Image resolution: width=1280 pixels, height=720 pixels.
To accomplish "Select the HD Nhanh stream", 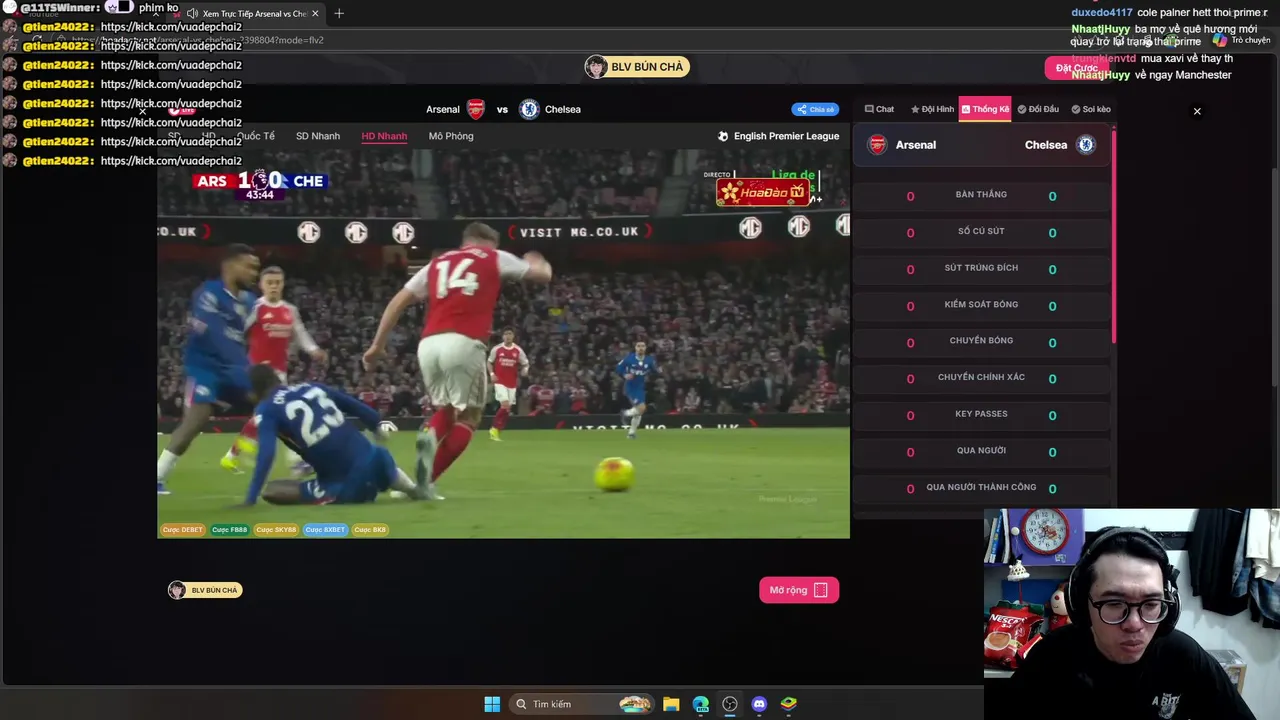I will 384,136.
